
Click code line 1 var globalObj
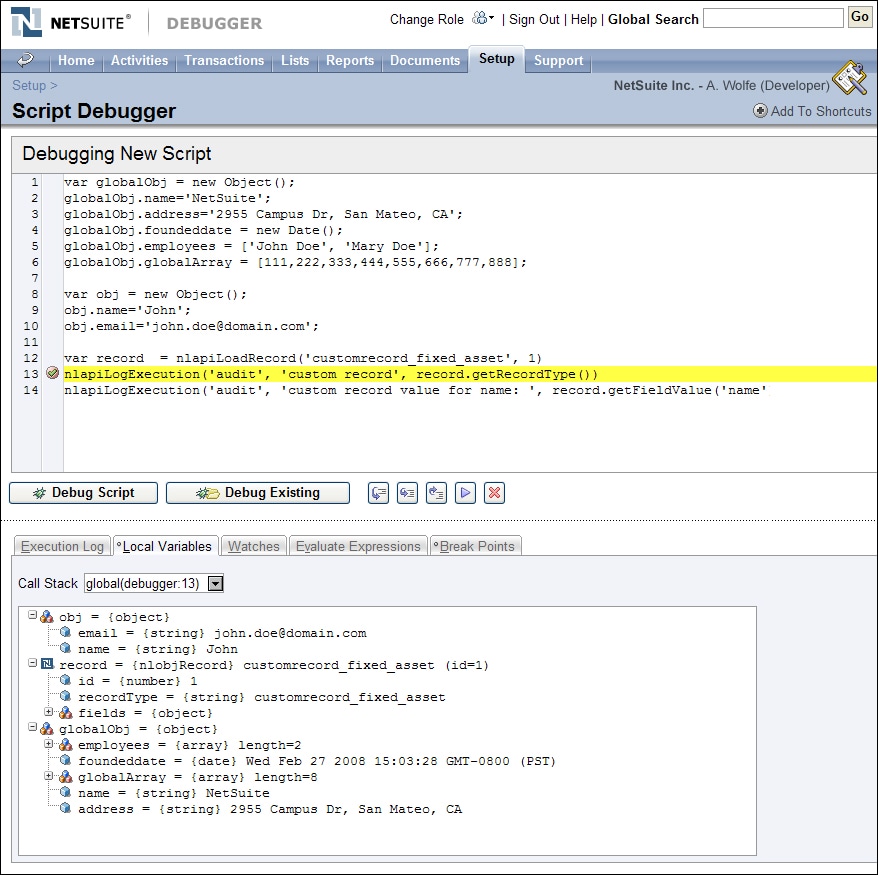click(x=179, y=183)
